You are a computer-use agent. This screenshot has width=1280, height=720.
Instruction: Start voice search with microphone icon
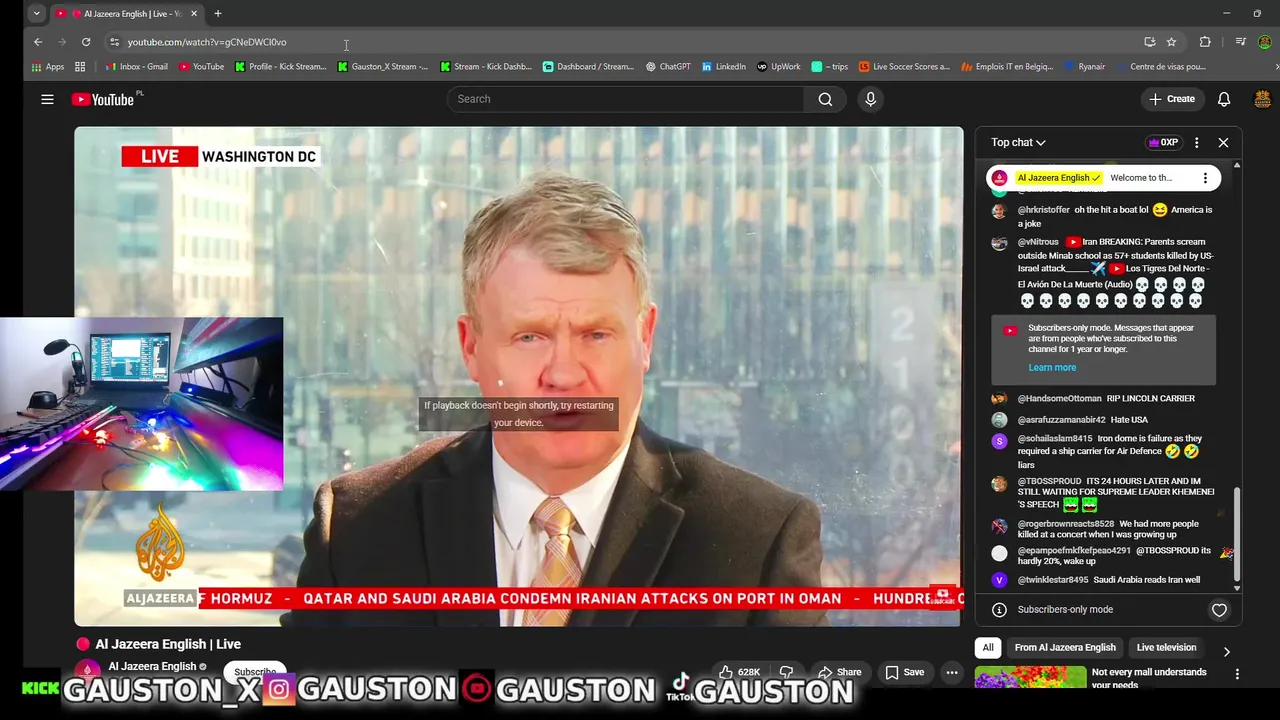pyautogui.click(x=870, y=99)
